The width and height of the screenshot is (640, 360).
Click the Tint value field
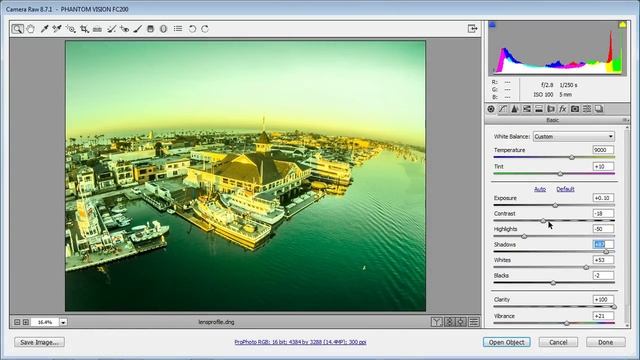(x=603, y=167)
